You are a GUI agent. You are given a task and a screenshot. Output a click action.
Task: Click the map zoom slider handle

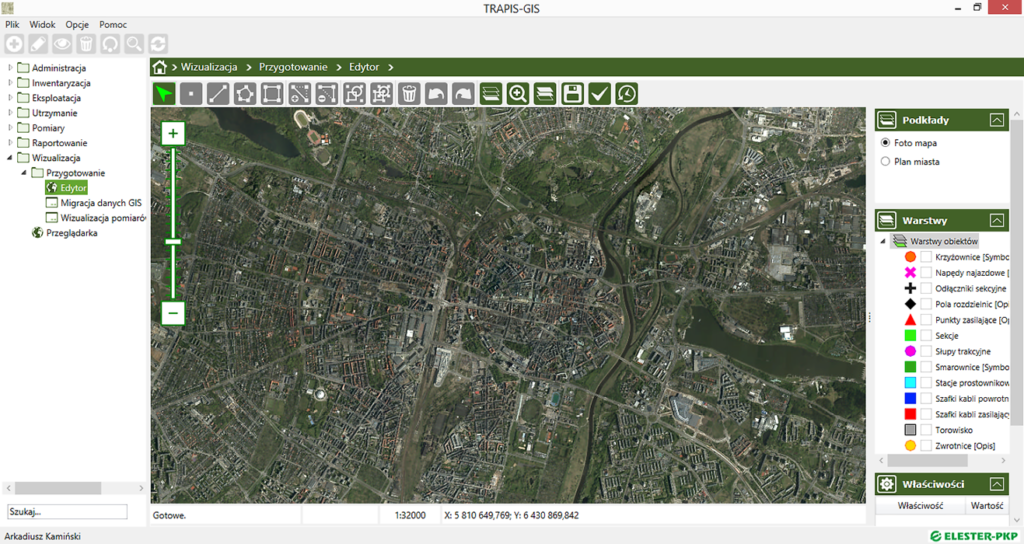coord(173,242)
